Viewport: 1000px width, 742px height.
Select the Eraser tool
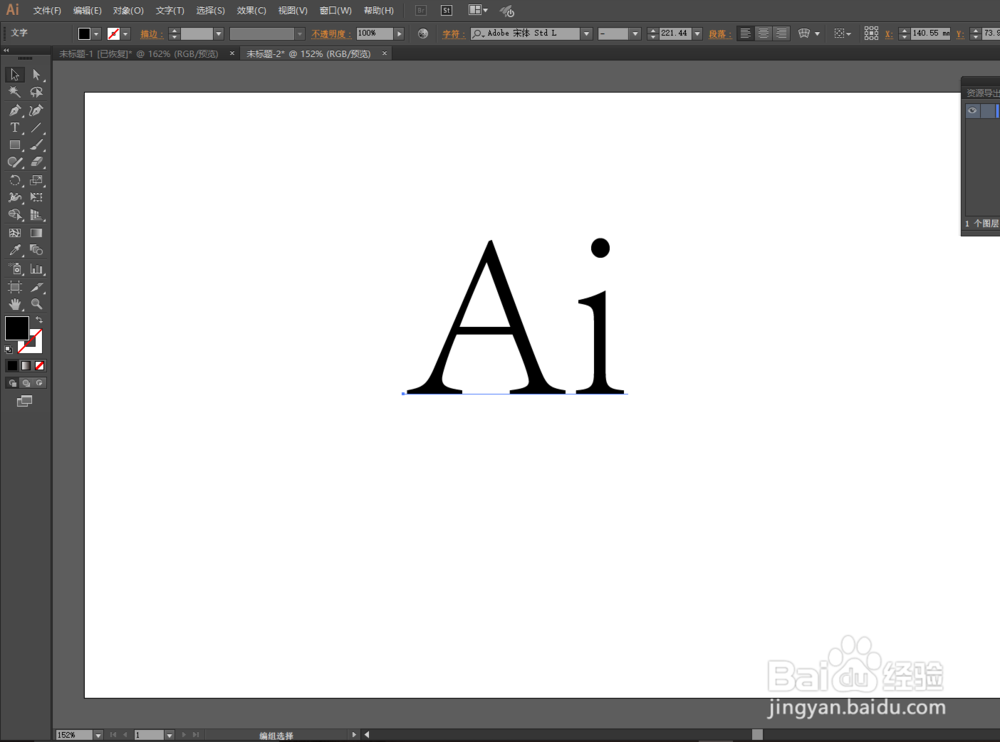point(36,162)
